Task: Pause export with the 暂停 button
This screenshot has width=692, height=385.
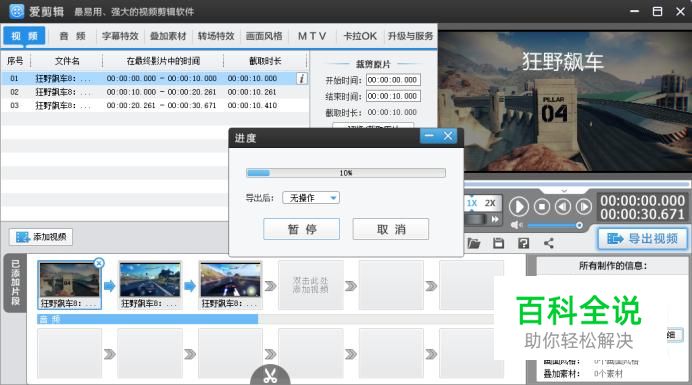Action: (301, 229)
